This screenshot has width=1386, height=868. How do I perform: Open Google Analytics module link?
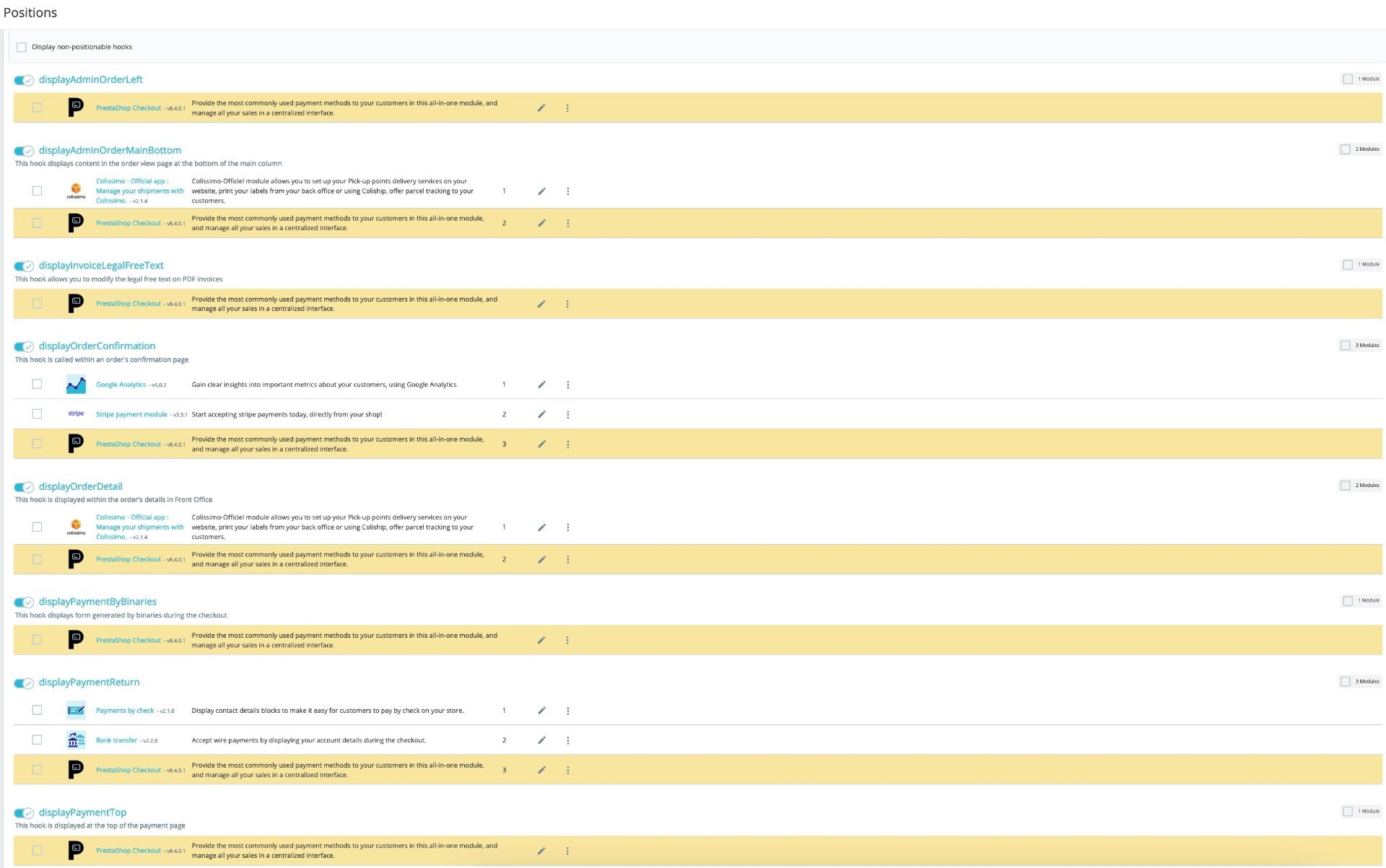tap(121, 385)
